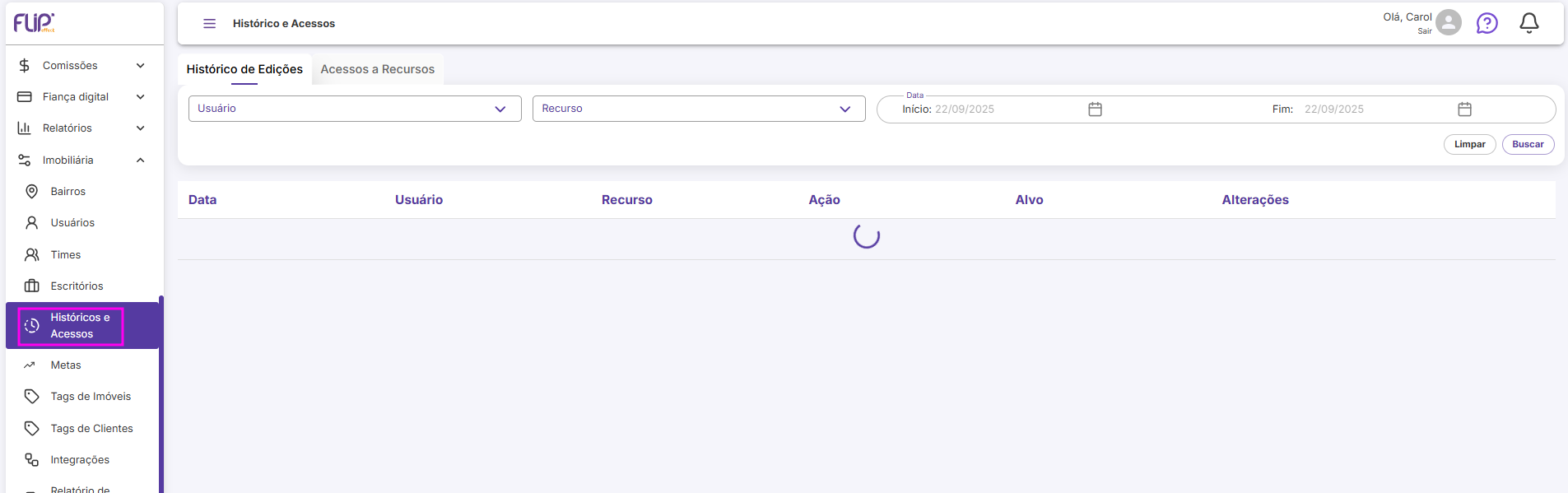Open the help question mark icon

pyautogui.click(x=1487, y=23)
